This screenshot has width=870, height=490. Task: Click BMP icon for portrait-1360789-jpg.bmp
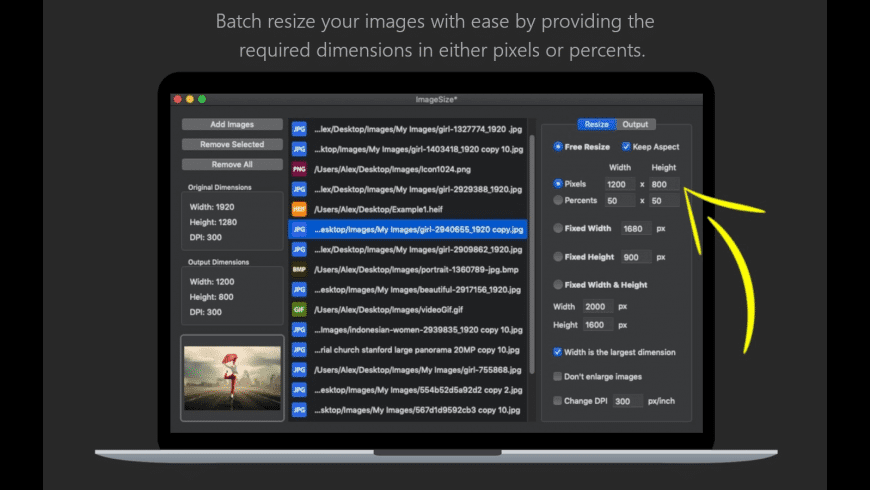pos(299,270)
